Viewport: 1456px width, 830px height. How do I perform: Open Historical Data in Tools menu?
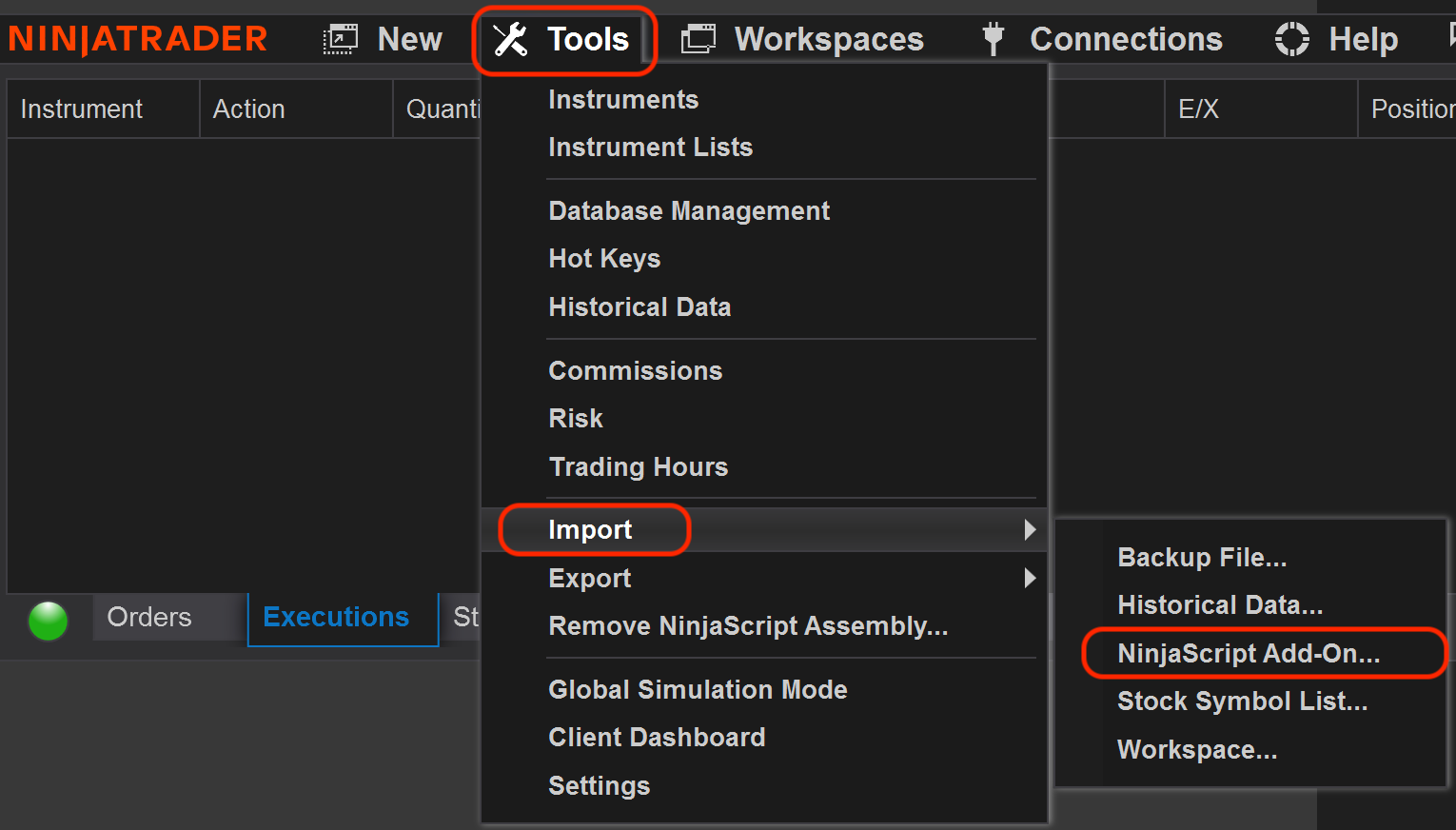pyautogui.click(x=639, y=306)
